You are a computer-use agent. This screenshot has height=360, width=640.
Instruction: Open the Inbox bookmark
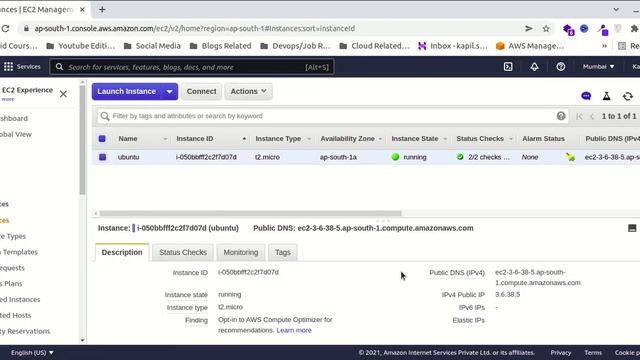click(x=453, y=46)
